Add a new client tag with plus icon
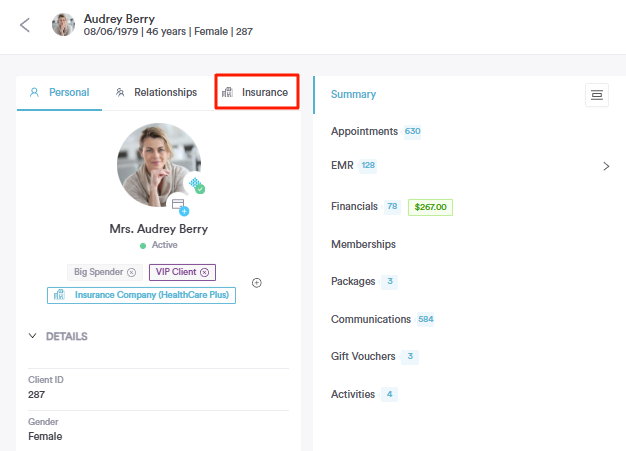The image size is (626, 451). coord(257,283)
